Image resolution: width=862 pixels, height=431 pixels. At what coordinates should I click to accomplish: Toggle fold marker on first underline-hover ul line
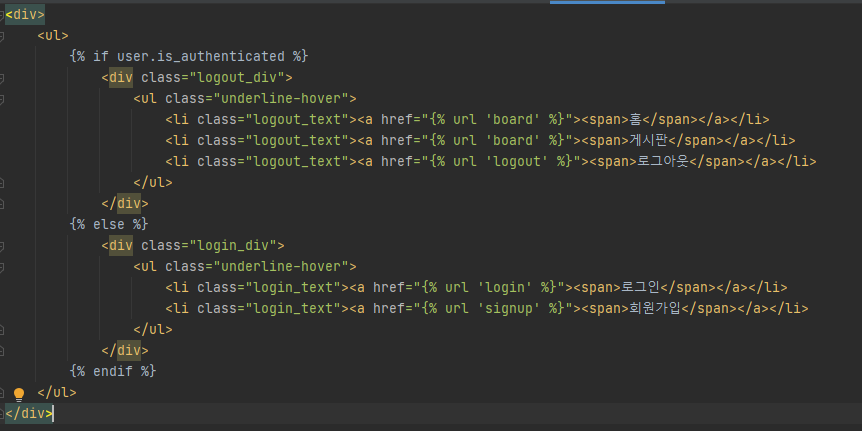click(x=2, y=99)
